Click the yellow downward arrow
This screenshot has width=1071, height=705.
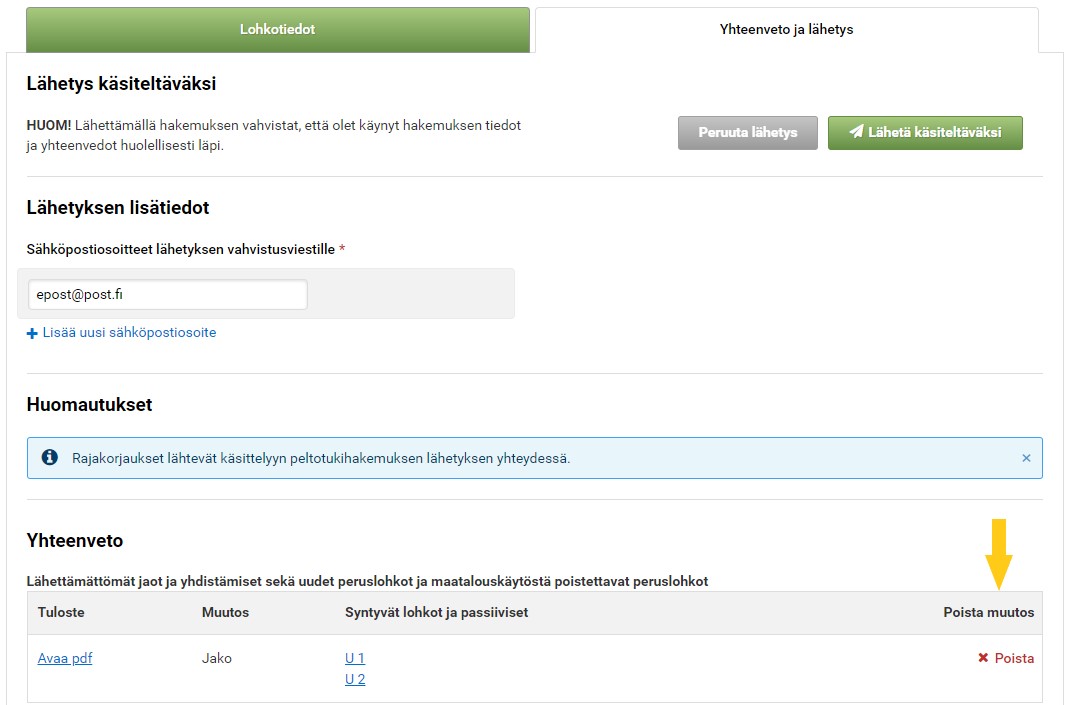tap(998, 553)
